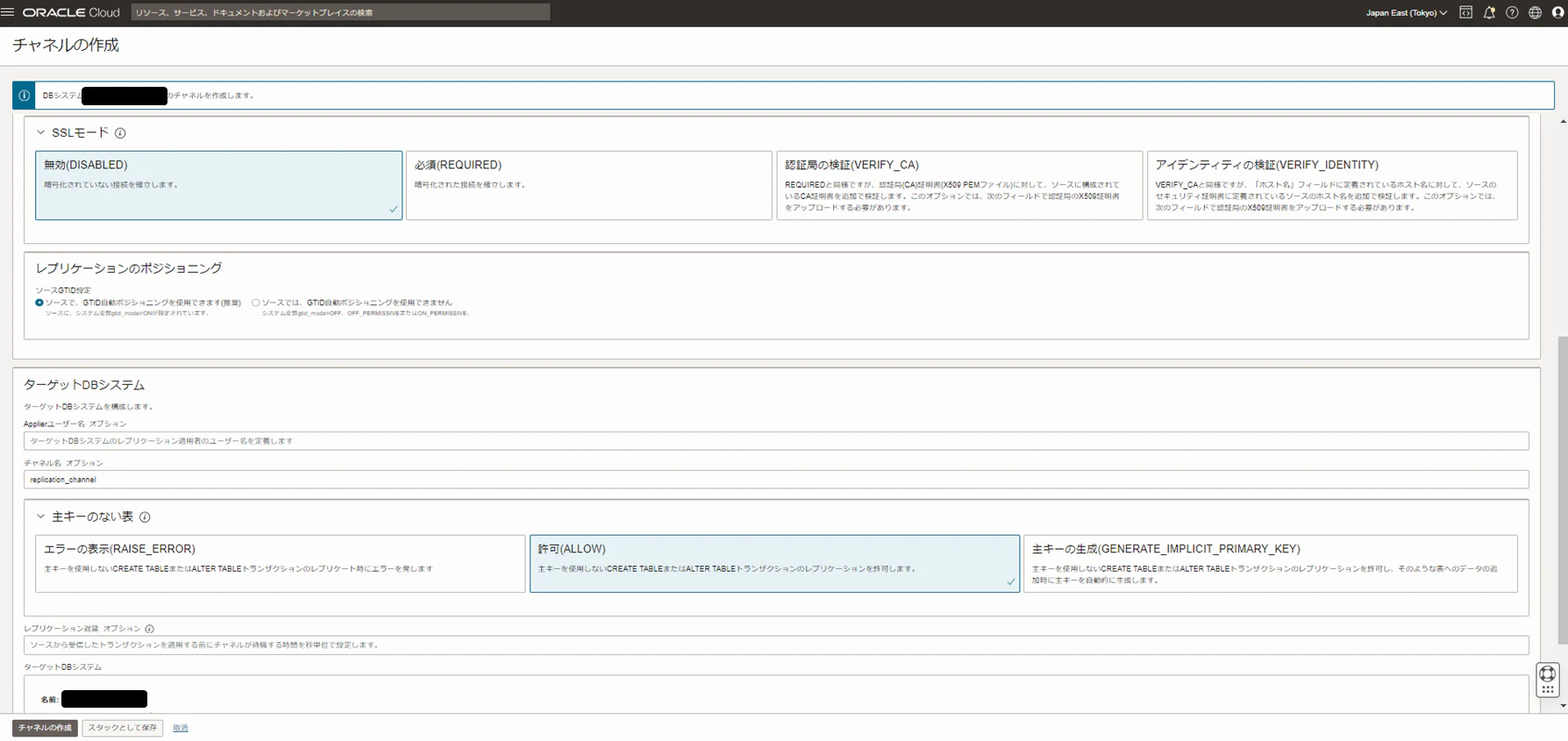This screenshot has width=1568, height=741.
Task: Select the 必須(REQUIRED) SSL mode option
Action: pos(588,185)
